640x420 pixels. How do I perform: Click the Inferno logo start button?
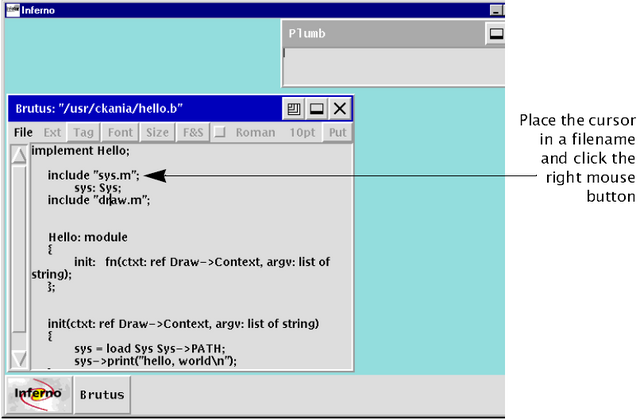39,394
